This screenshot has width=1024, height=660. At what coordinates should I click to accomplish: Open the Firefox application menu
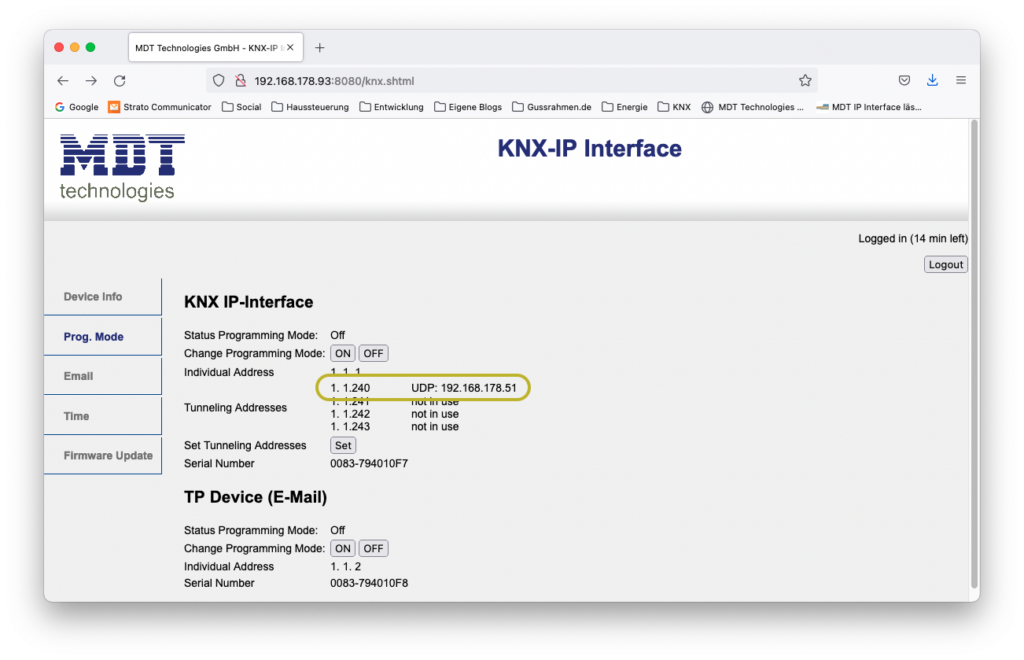click(x=961, y=80)
